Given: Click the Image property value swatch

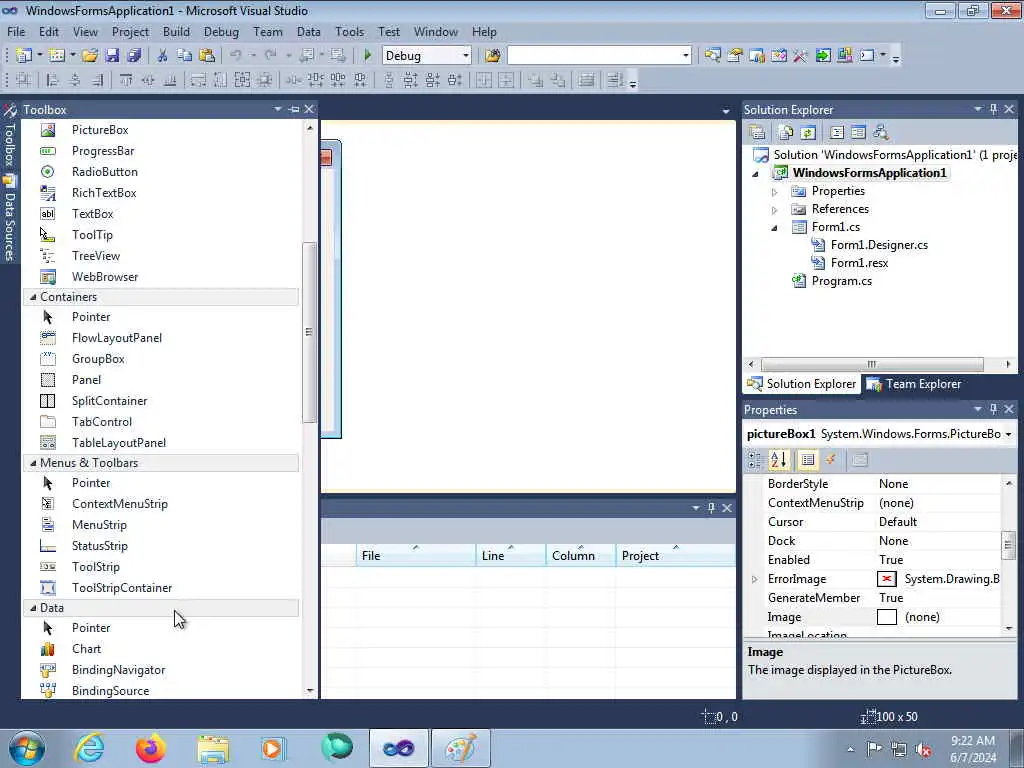Looking at the screenshot, I should 886,617.
